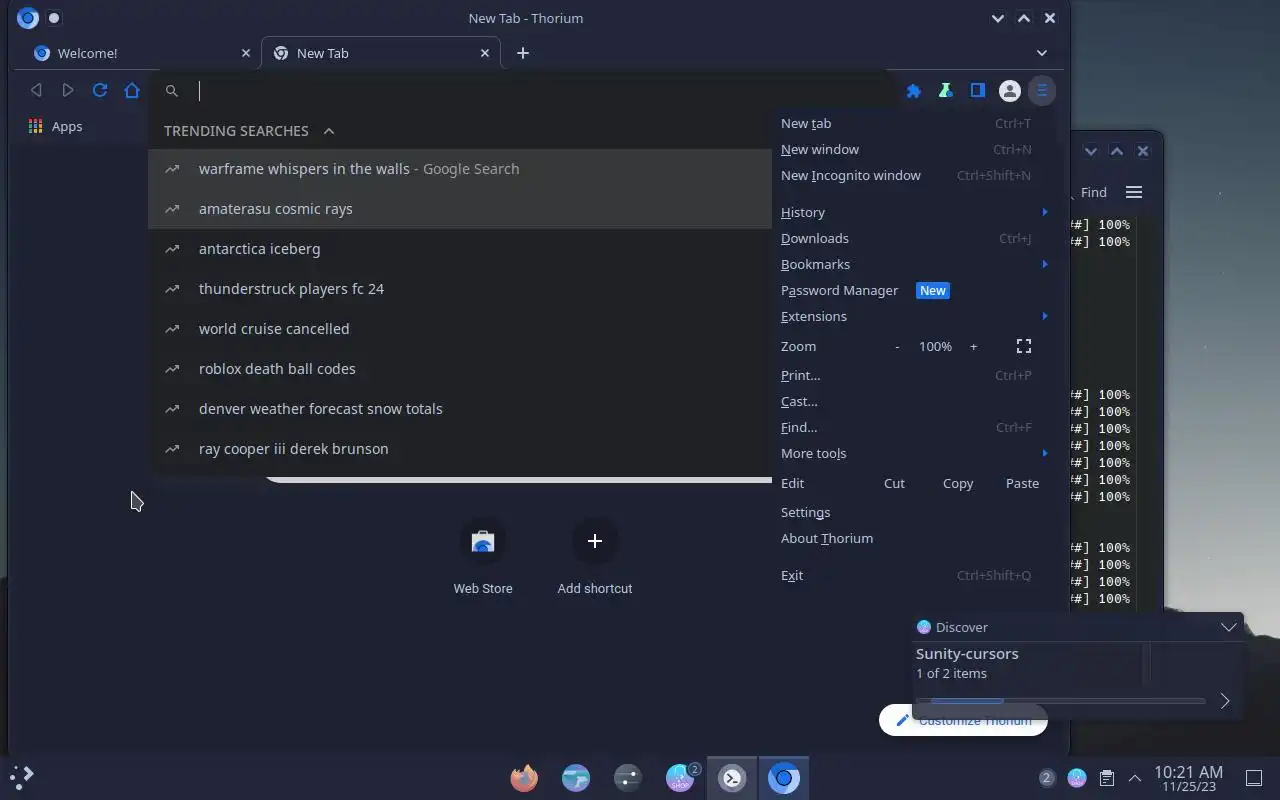Select 'antarctica iceberg' trending search
The width and height of the screenshot is (1280, 800).
pyautogui.click(x=460, y=249)
